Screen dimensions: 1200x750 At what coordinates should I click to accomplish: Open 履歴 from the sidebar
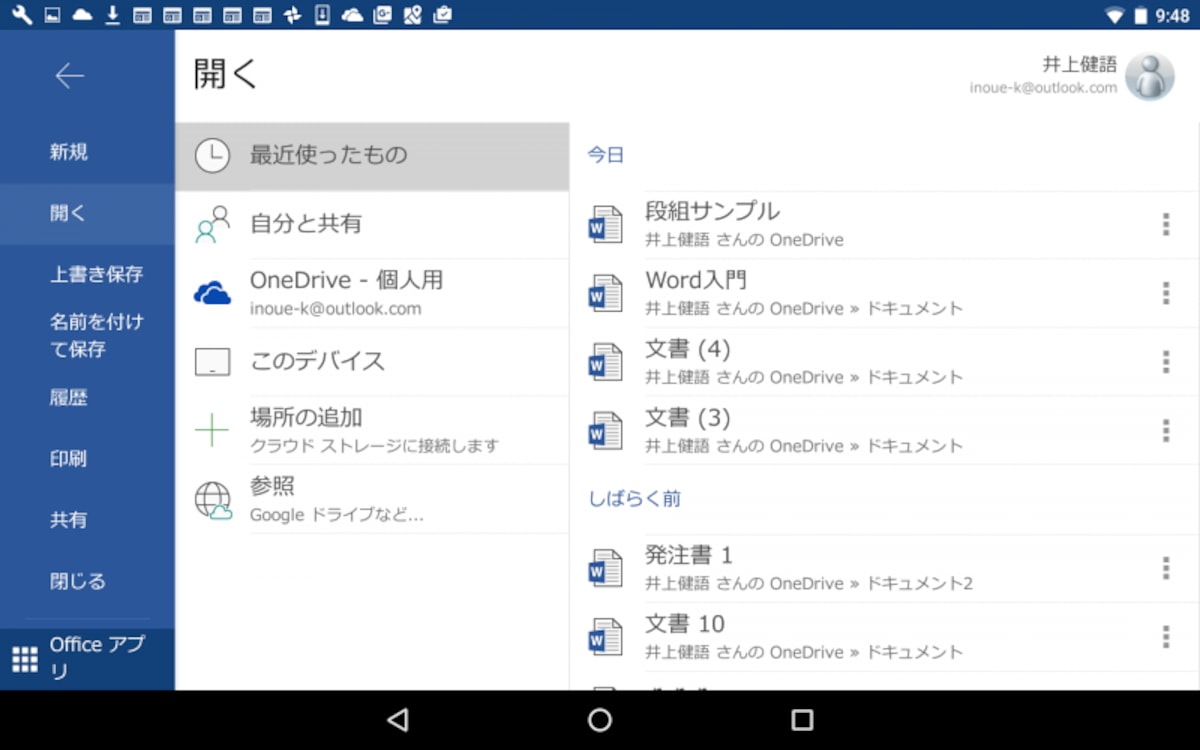point(87,398)
